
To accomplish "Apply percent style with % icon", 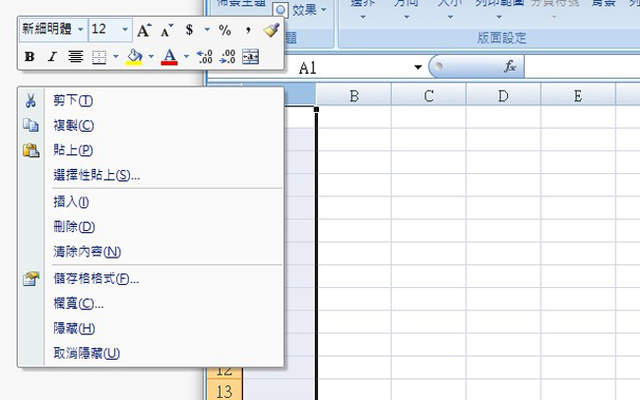I will tap(225, 31).
